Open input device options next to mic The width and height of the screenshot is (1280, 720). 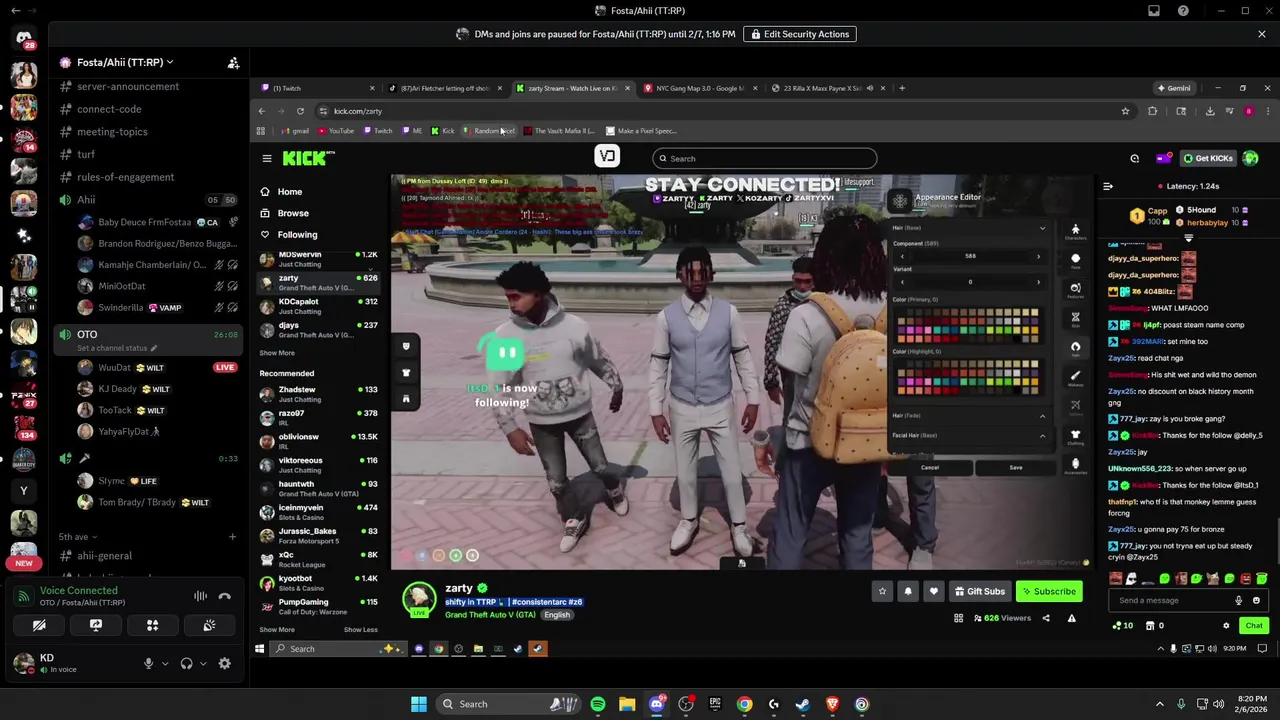pyautogui.click(x=164, y=663)
